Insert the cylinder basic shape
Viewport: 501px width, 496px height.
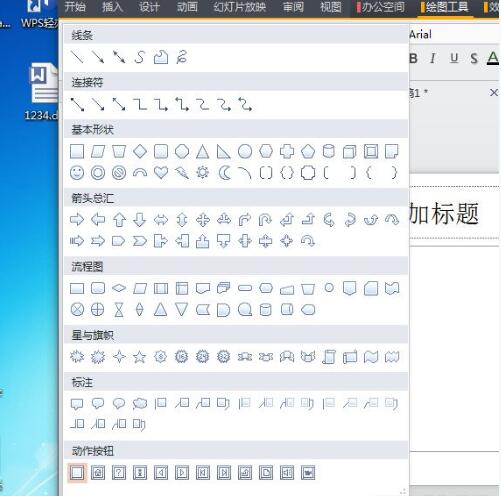coord(329,152)
